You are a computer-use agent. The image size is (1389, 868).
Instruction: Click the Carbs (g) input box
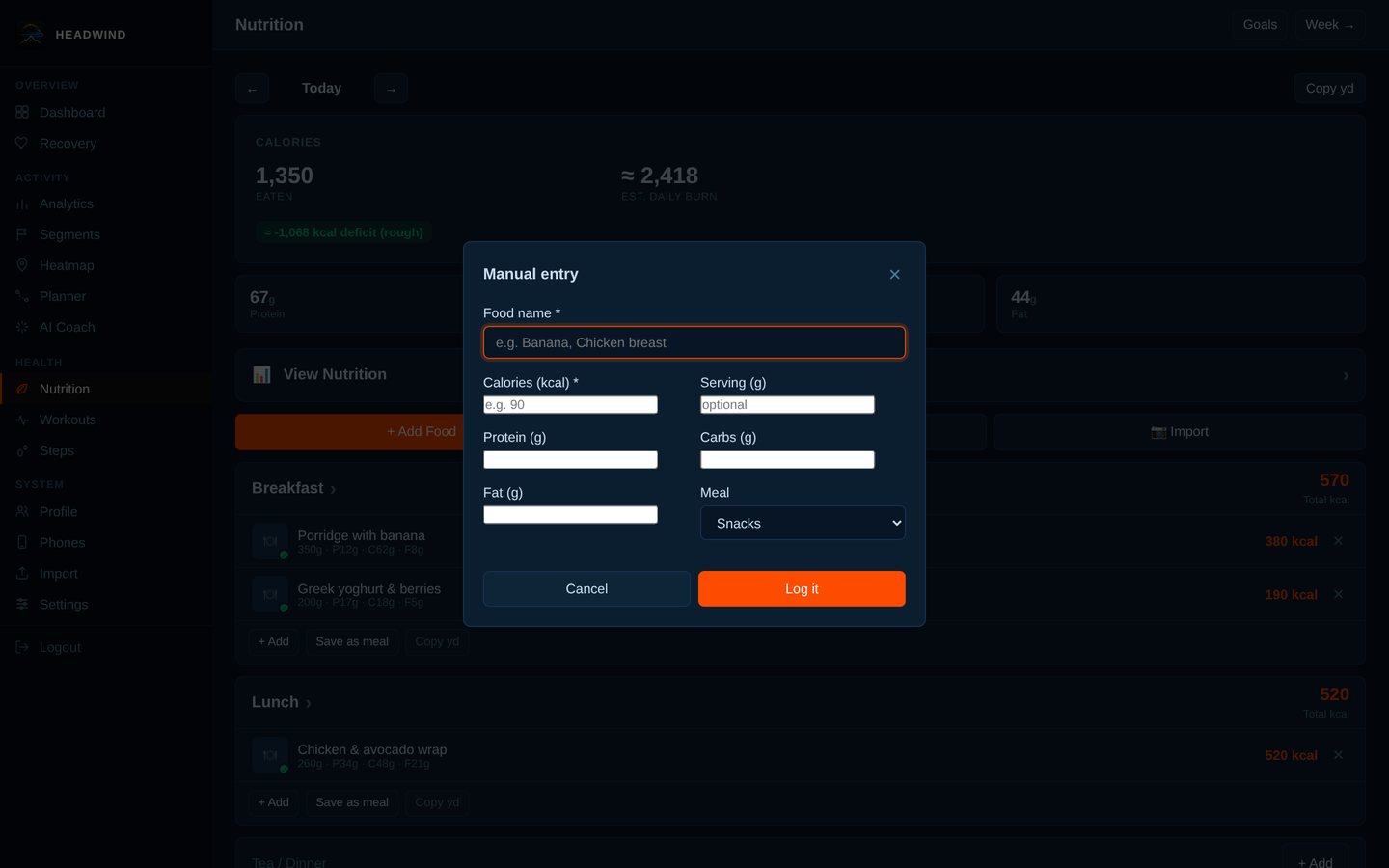pyautogui.click(x=787, y=460)
